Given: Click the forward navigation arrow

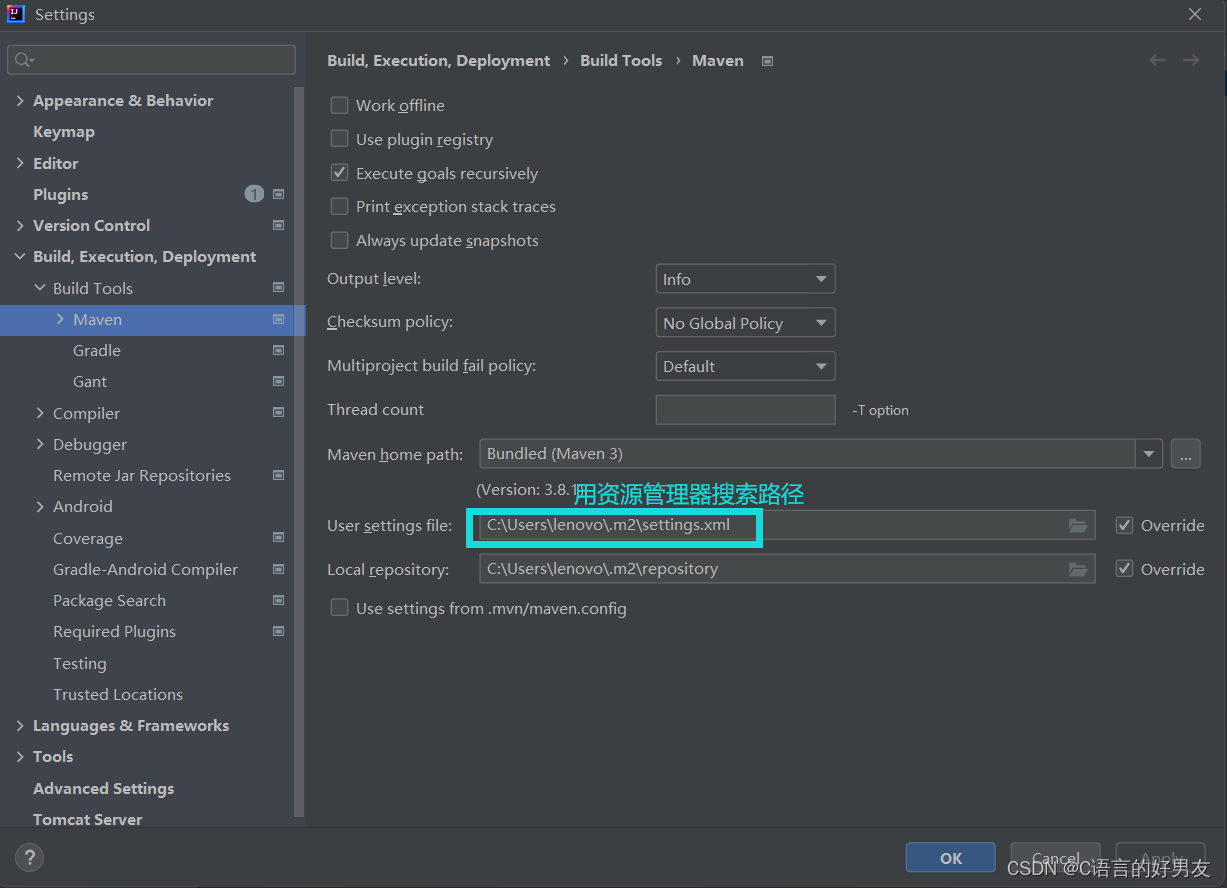Looking at the screenshot, I should click(x=1191, y=60).
